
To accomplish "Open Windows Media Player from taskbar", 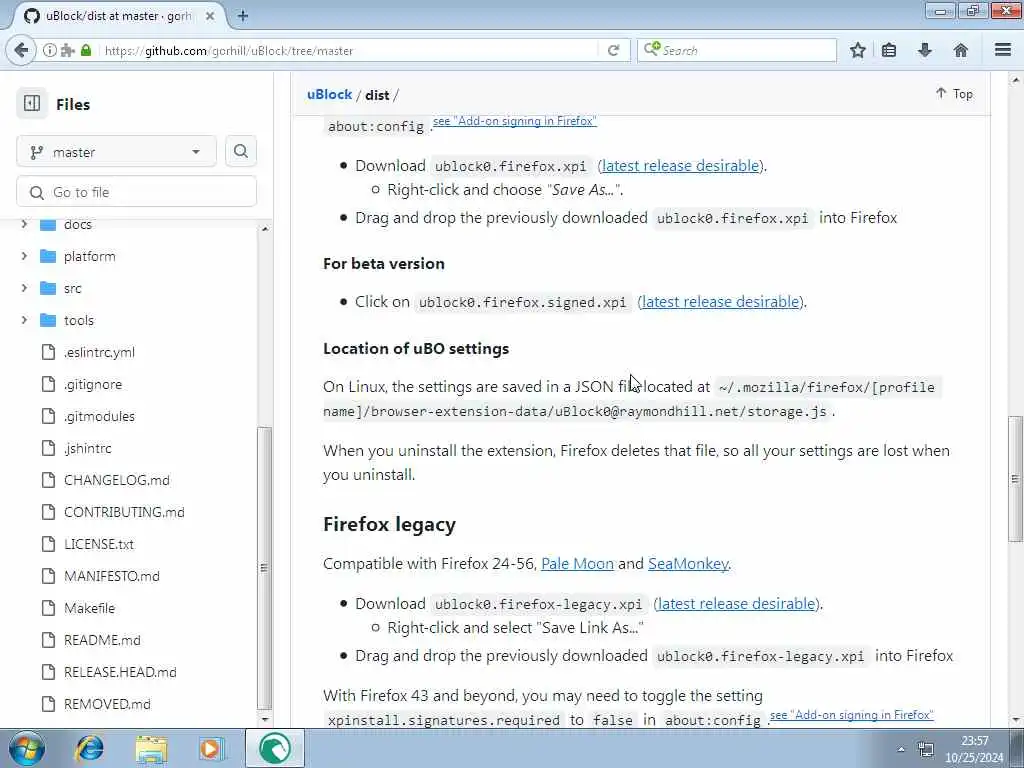I will pyautogui.click(x=211, y=748).
